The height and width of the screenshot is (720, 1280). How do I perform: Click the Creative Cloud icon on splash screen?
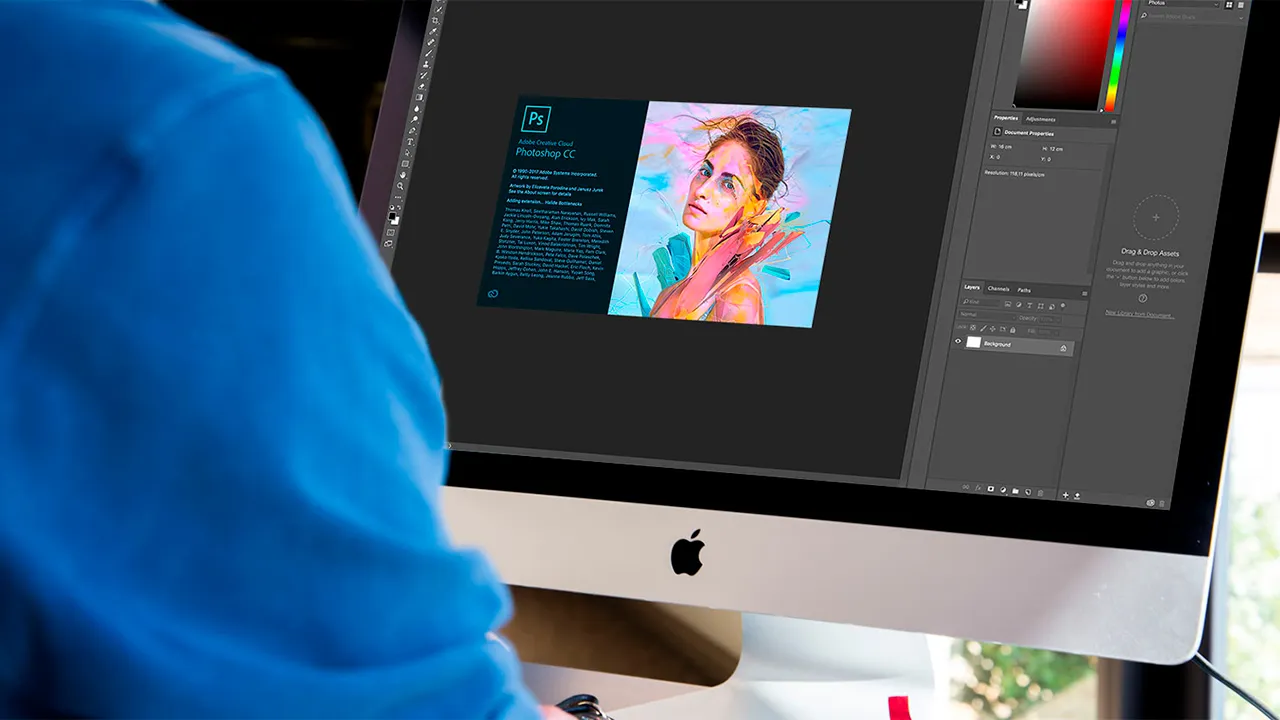pos(491,293)
